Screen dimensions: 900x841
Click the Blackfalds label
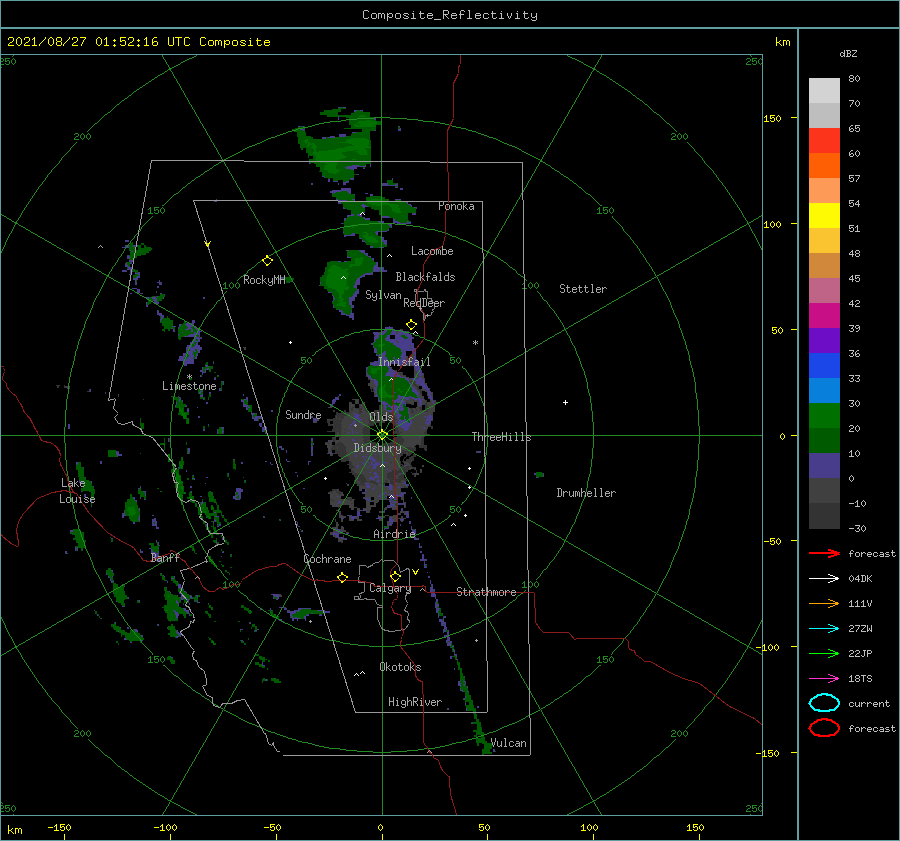pyautogui.click(x=425, y=277)
